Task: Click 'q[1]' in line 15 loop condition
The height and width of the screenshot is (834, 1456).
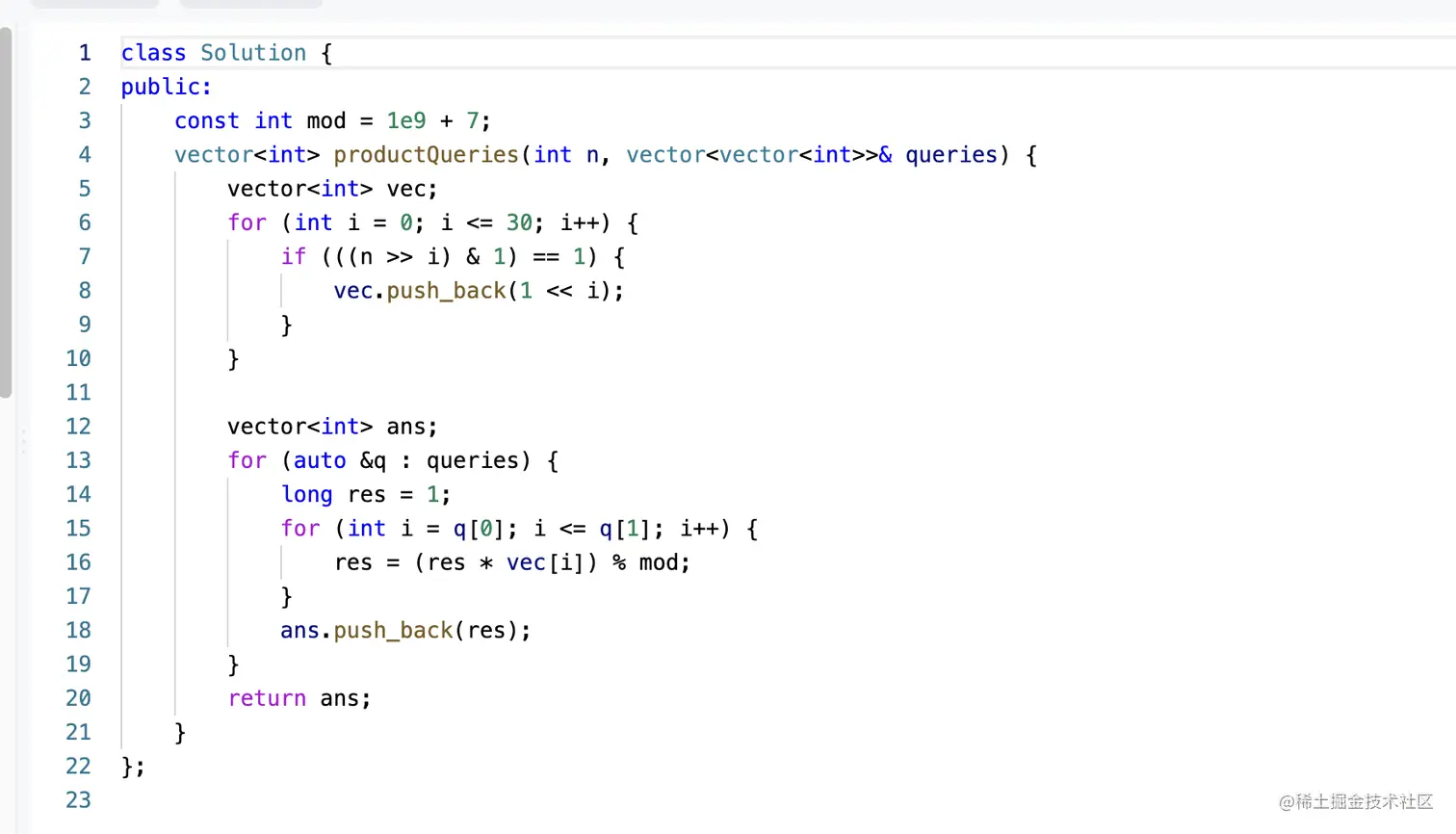Action: coord(626,529)
